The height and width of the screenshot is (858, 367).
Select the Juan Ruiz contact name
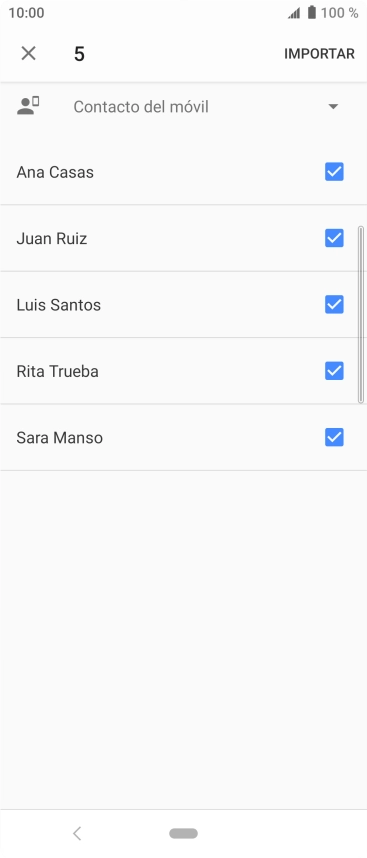pos(51,239)
